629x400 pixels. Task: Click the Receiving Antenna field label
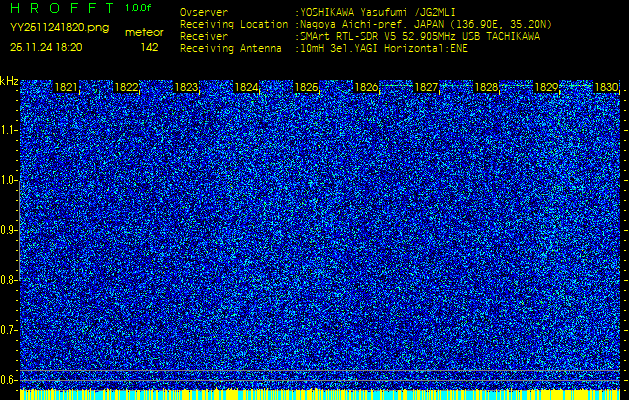click(231, 49)
